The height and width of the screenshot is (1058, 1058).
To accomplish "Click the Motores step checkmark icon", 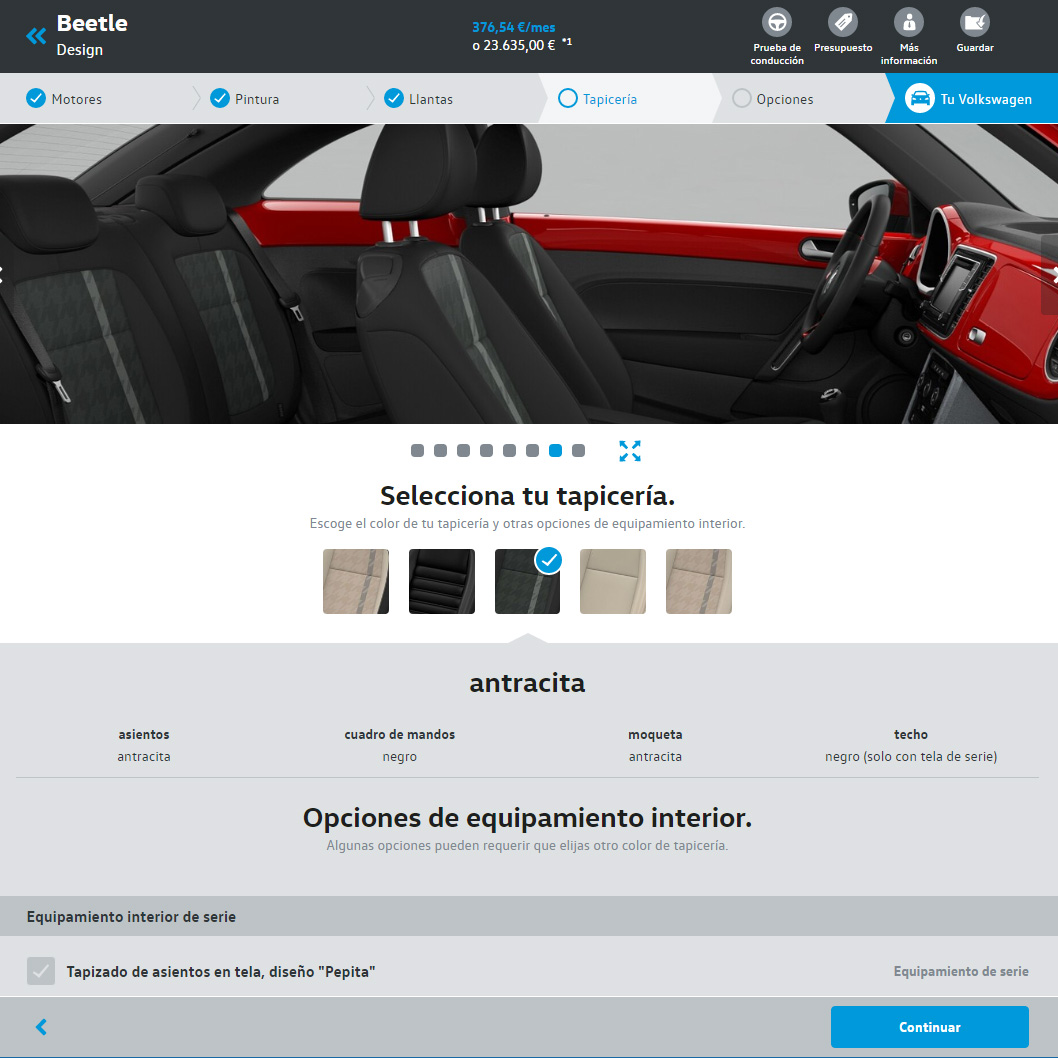I will (x=36, y=99).
